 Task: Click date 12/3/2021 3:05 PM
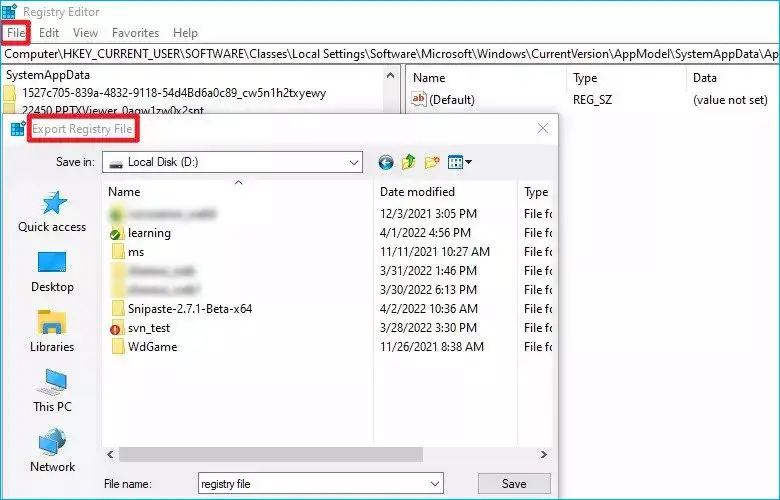pos(428,214)
